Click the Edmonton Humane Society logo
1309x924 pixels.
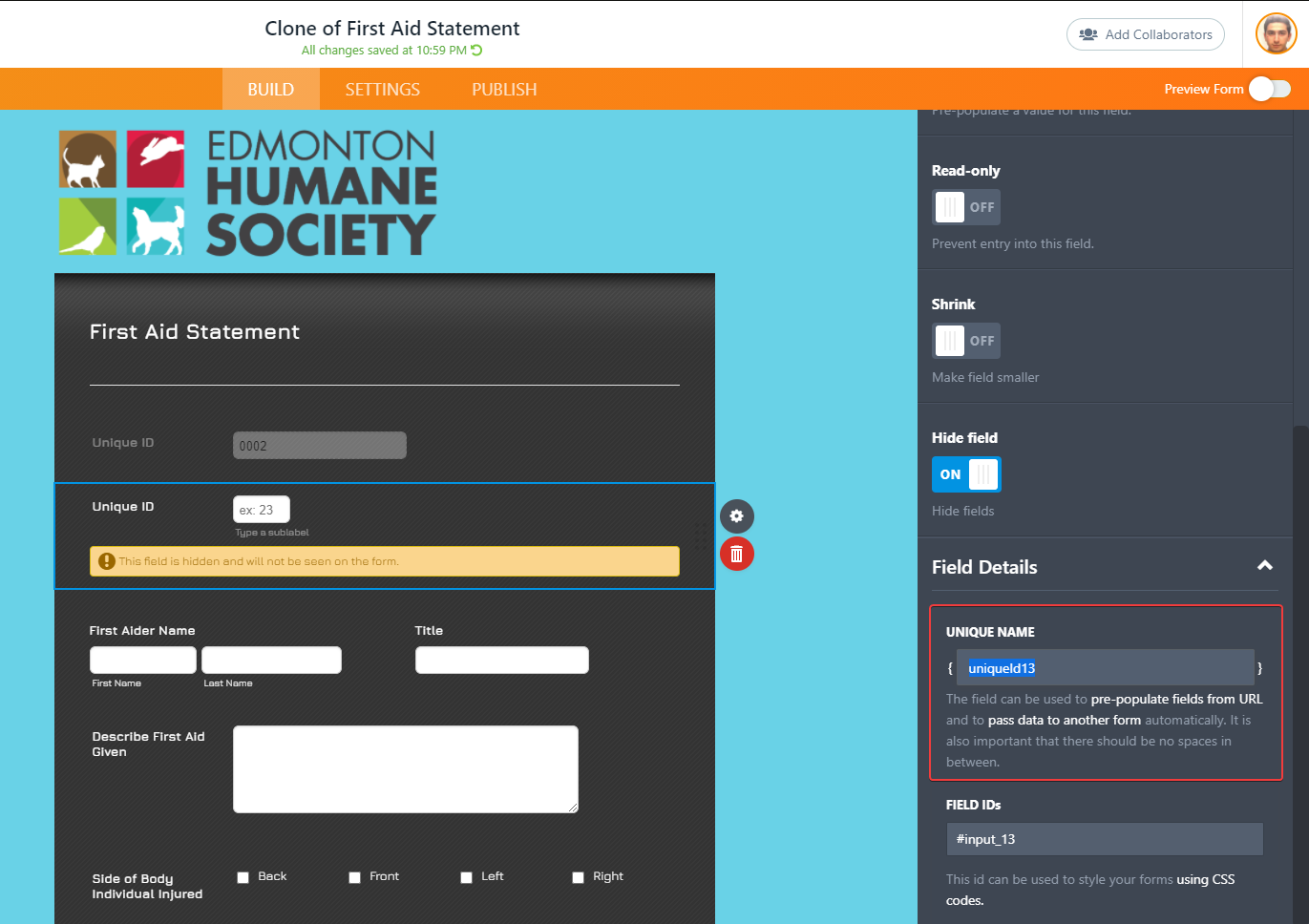(248, 194)
